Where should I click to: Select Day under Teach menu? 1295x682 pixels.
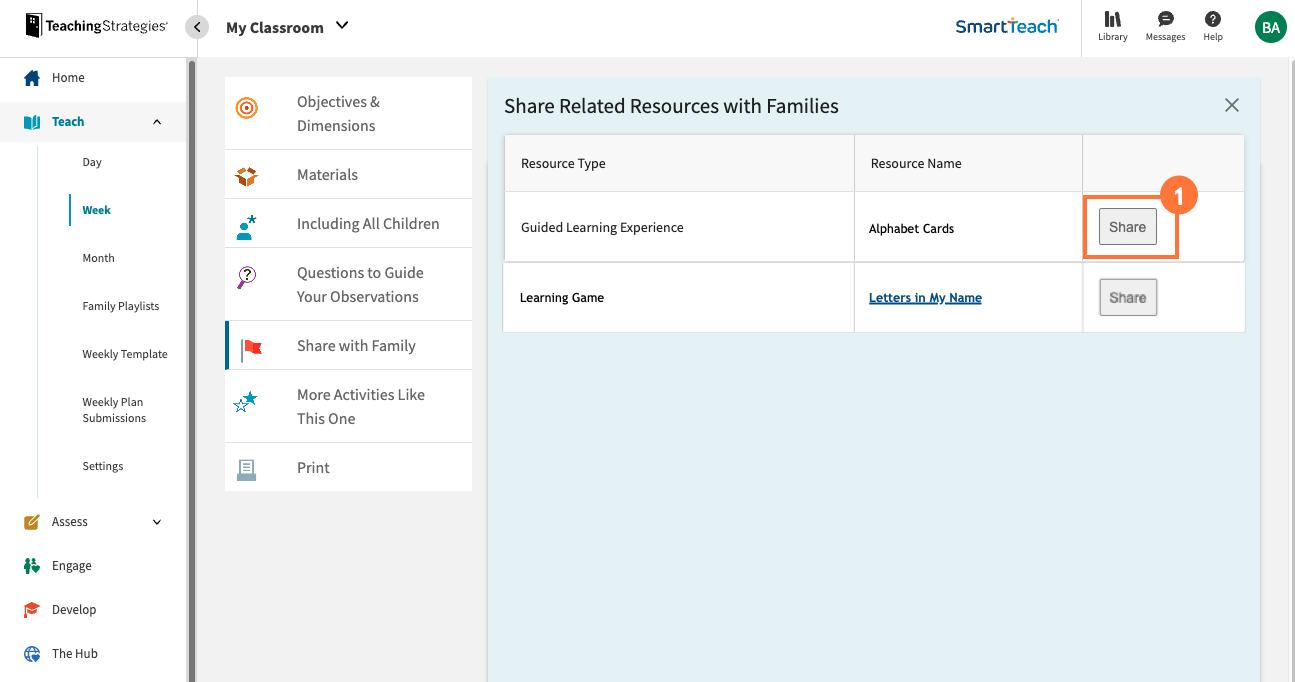coord(92,162)
